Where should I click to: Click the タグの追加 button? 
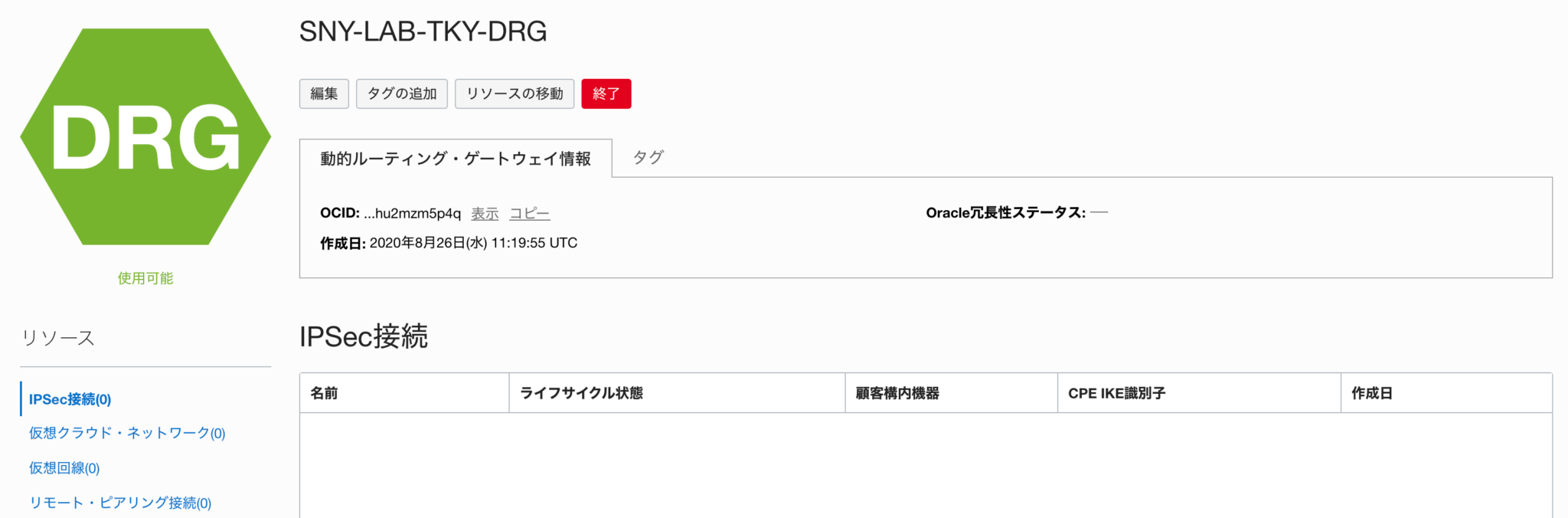401,93
